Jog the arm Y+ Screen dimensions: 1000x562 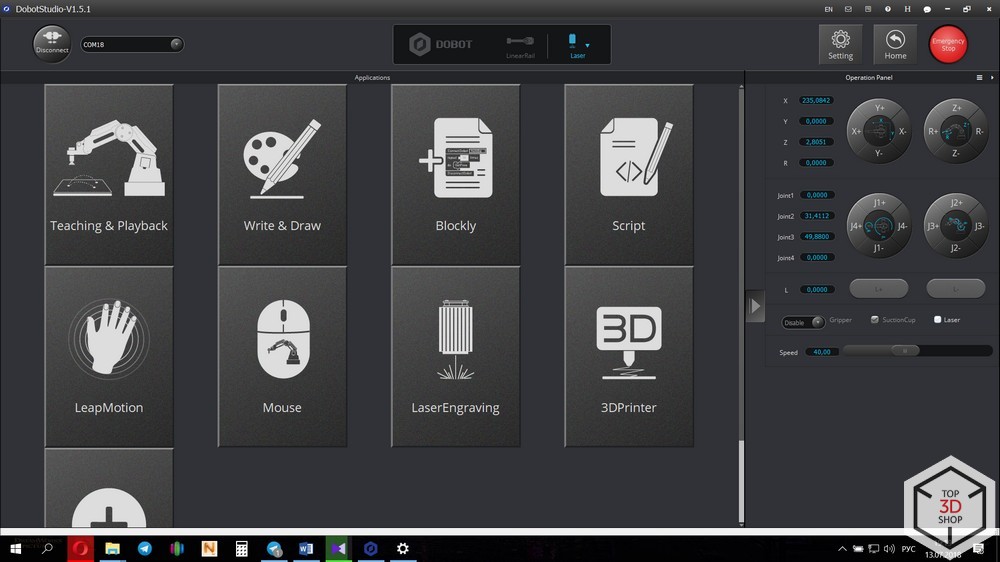click(879, 108)
